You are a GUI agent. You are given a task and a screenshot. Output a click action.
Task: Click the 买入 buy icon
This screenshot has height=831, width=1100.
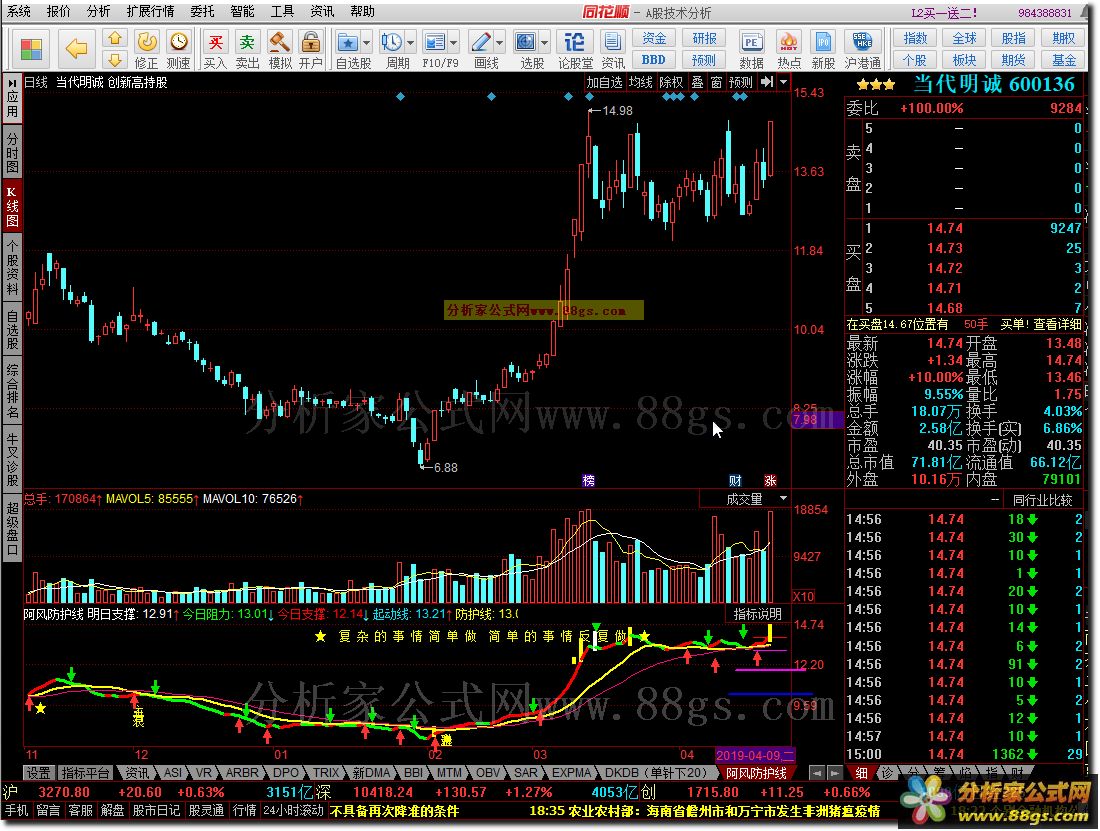(x=215, y=49)
